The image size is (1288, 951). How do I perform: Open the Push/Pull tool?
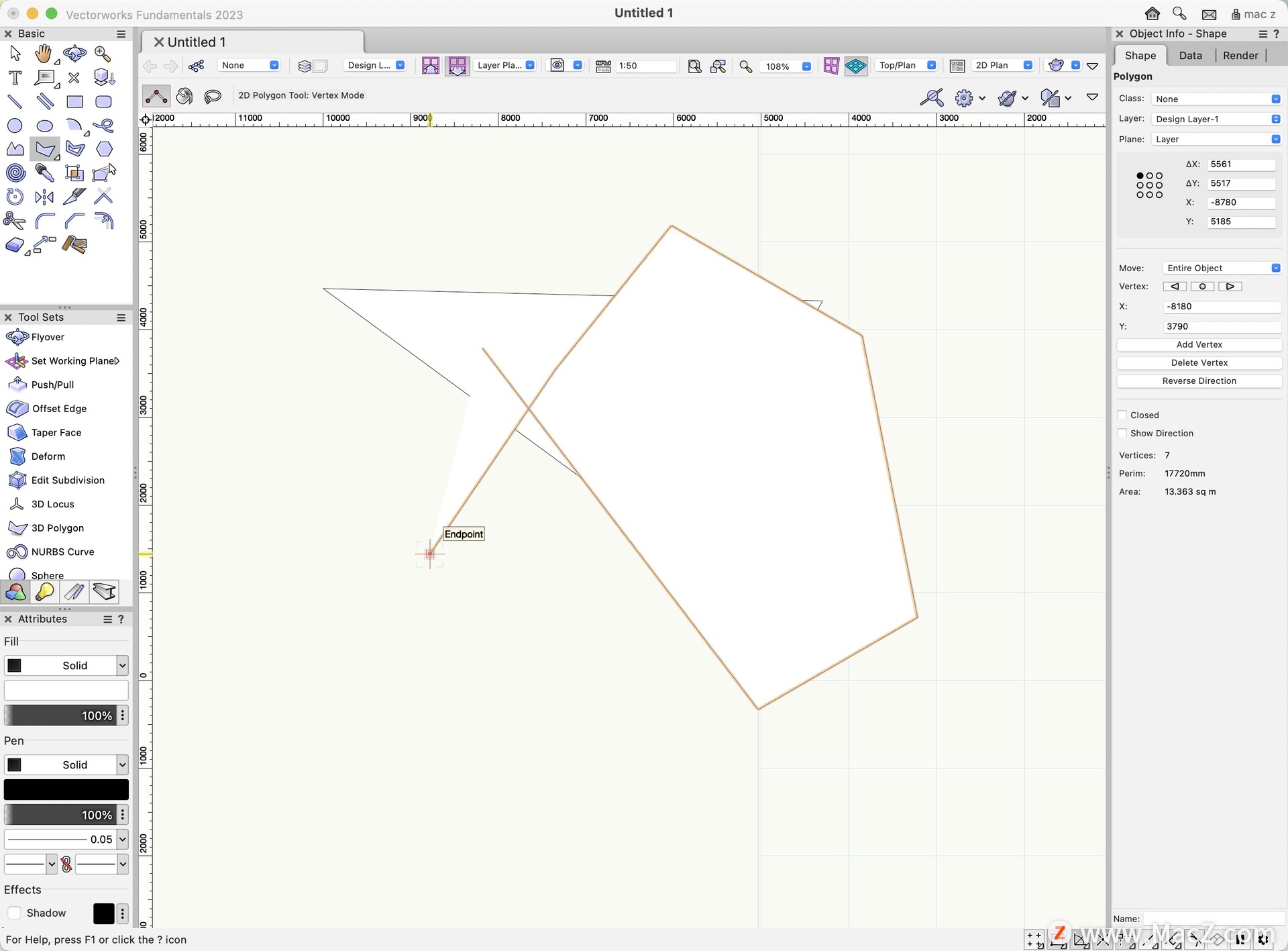52,385
